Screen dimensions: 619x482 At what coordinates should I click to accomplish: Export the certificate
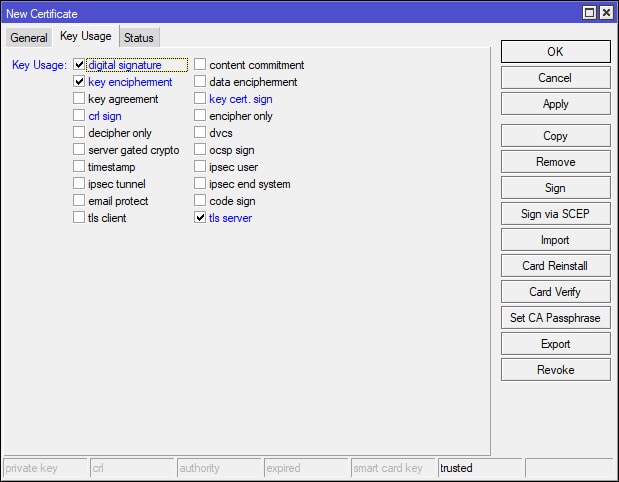[x=555, y=344]
